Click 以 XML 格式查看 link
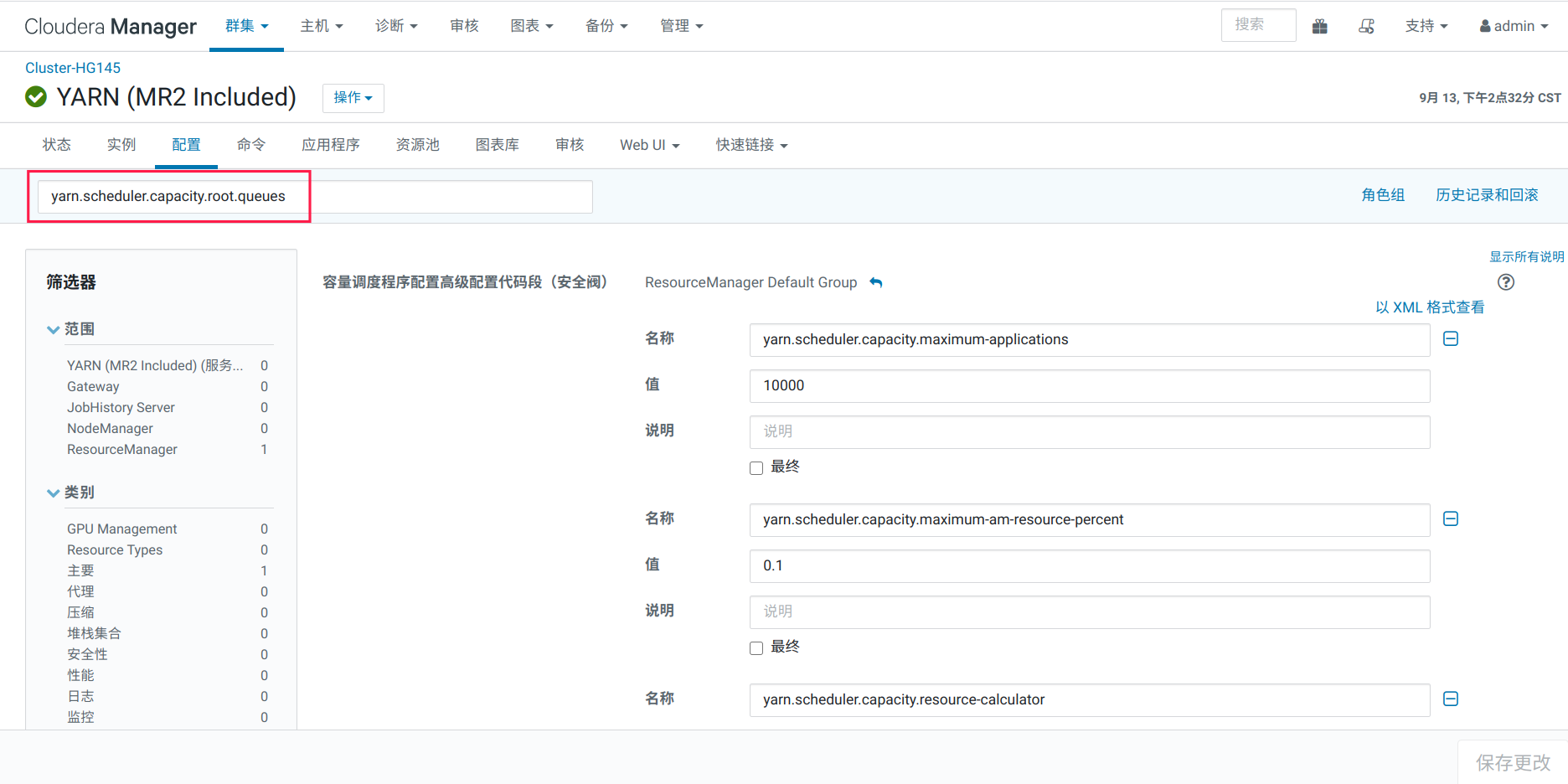The image size is (1568, 784). pos(1430,307)
